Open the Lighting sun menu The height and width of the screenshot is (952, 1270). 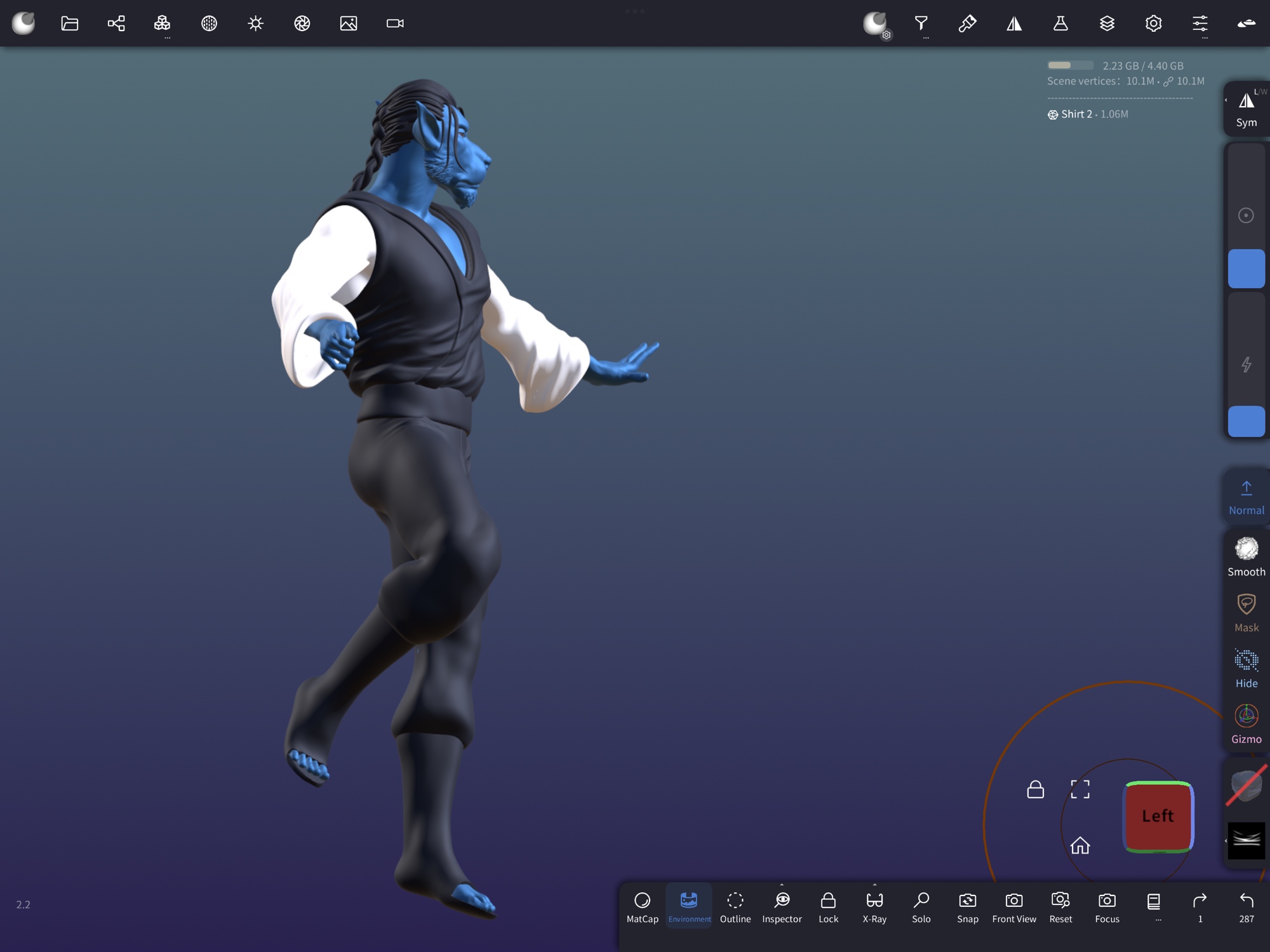pyautogui.click(x=255, y=23)
